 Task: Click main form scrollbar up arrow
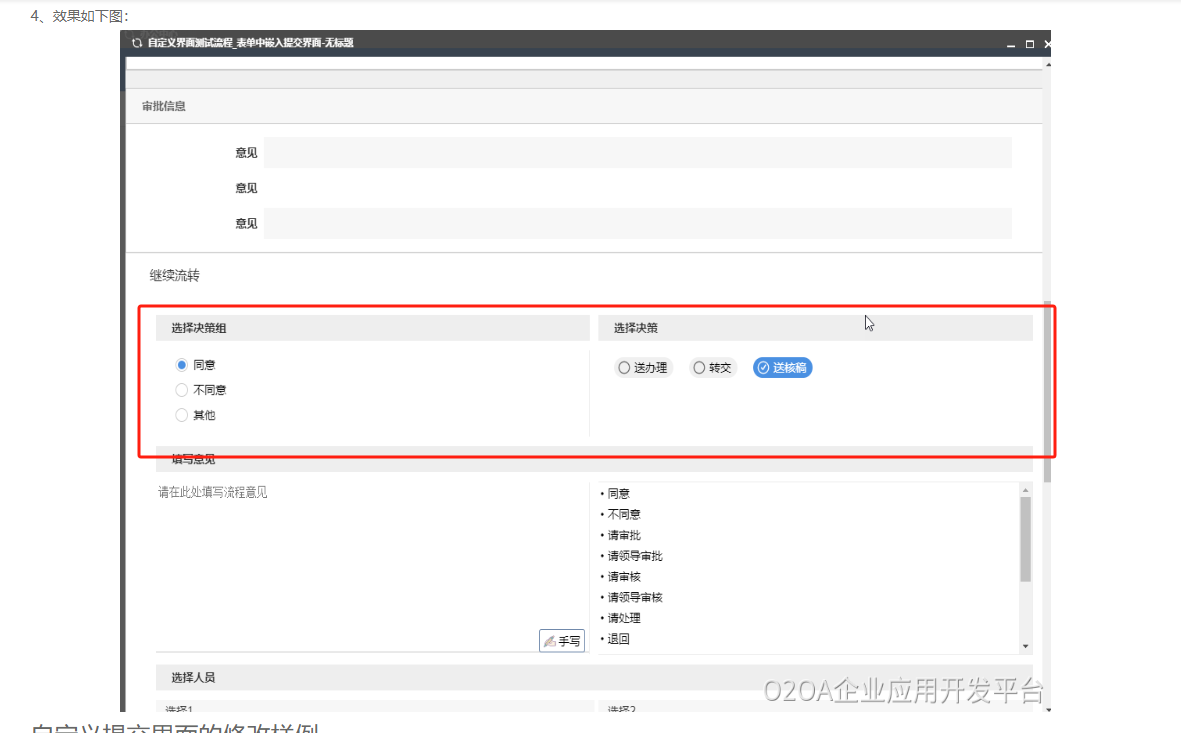pyautogui.click(x=1048, y=65)
